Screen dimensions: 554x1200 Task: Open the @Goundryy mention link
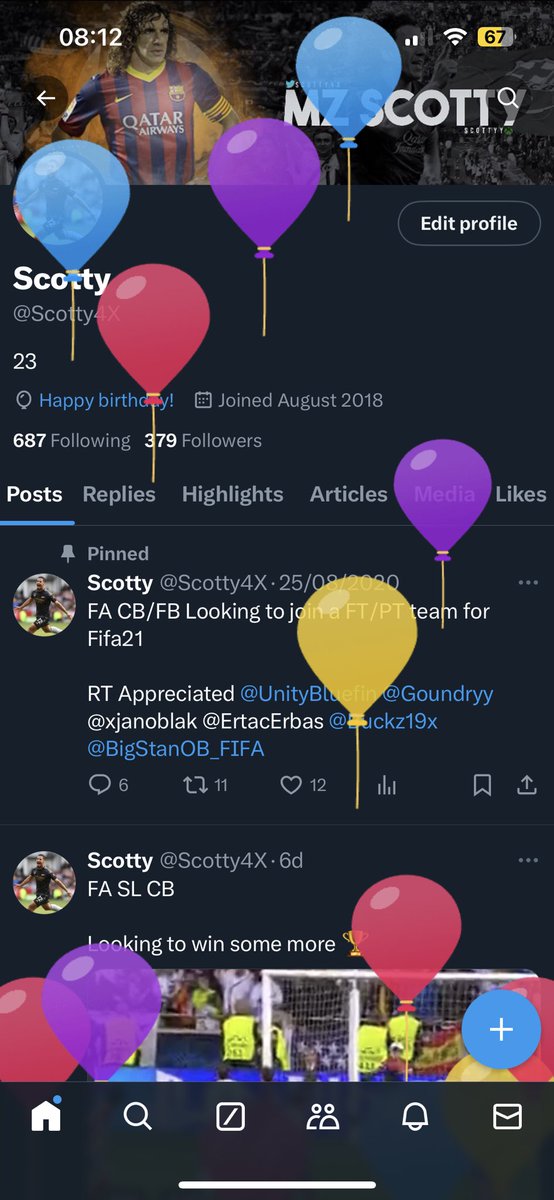click(x=439, y=693)
